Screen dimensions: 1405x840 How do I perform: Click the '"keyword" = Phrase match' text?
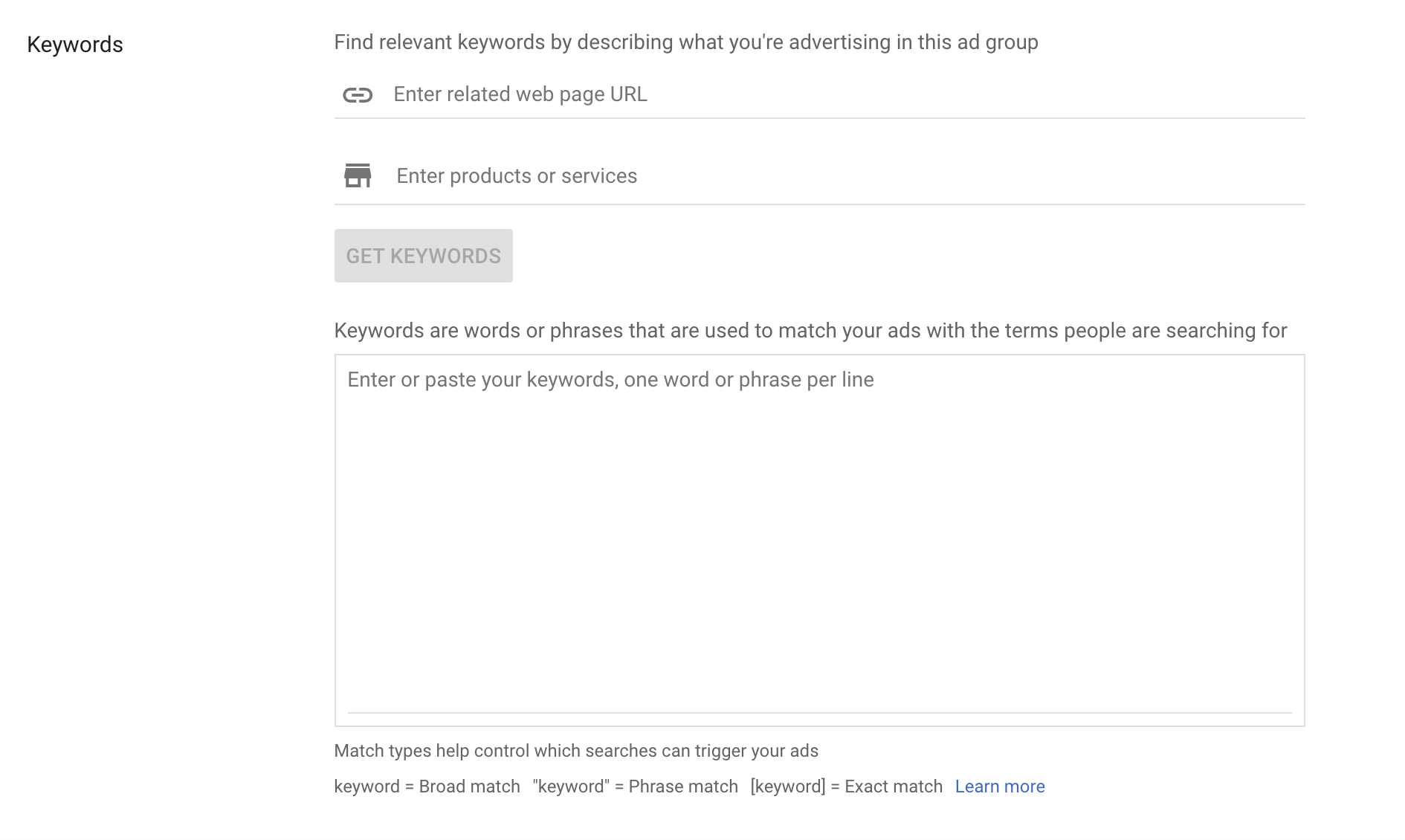coord(636,786)
